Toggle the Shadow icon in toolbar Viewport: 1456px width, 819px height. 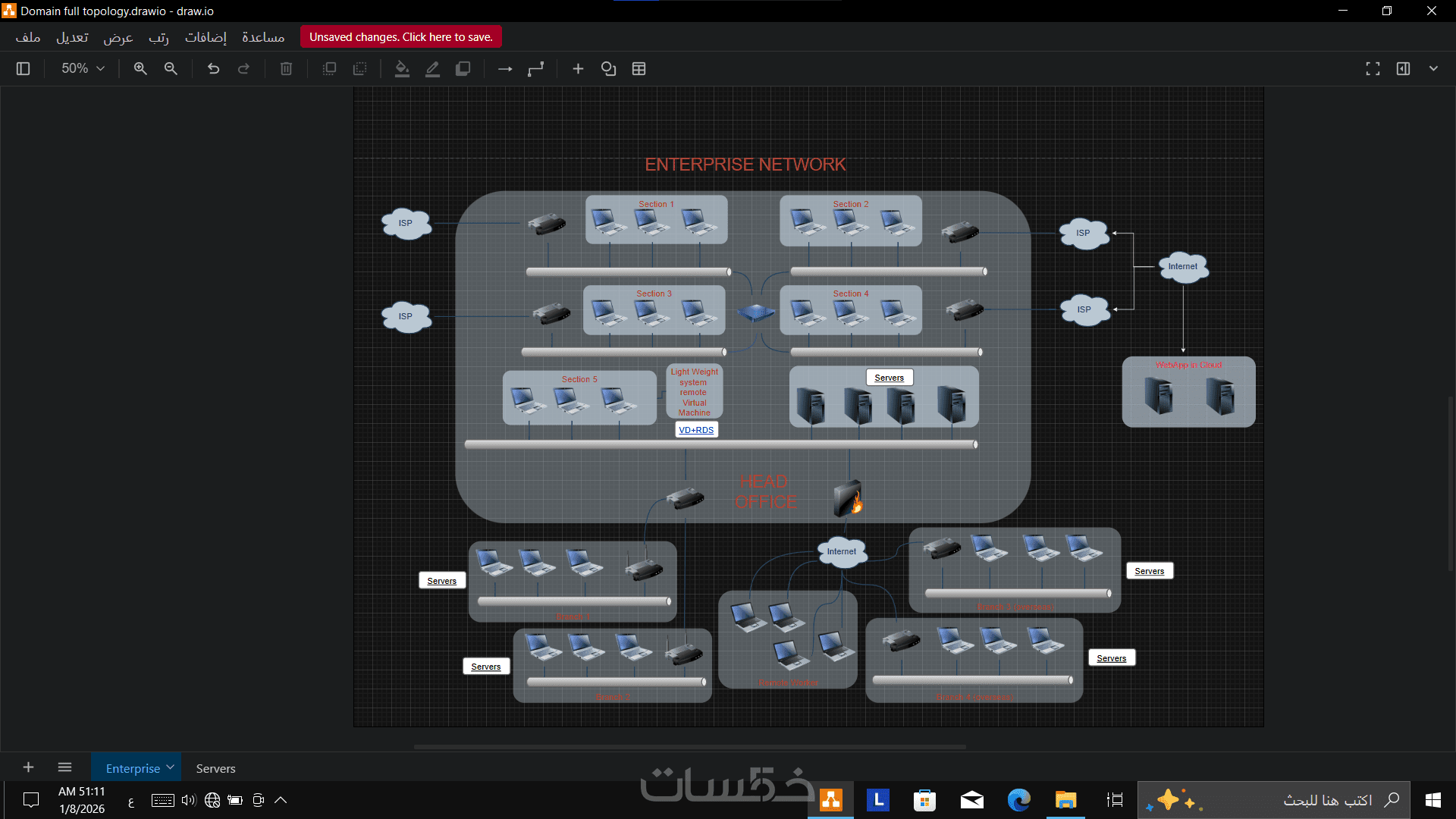tap(463, 69)
